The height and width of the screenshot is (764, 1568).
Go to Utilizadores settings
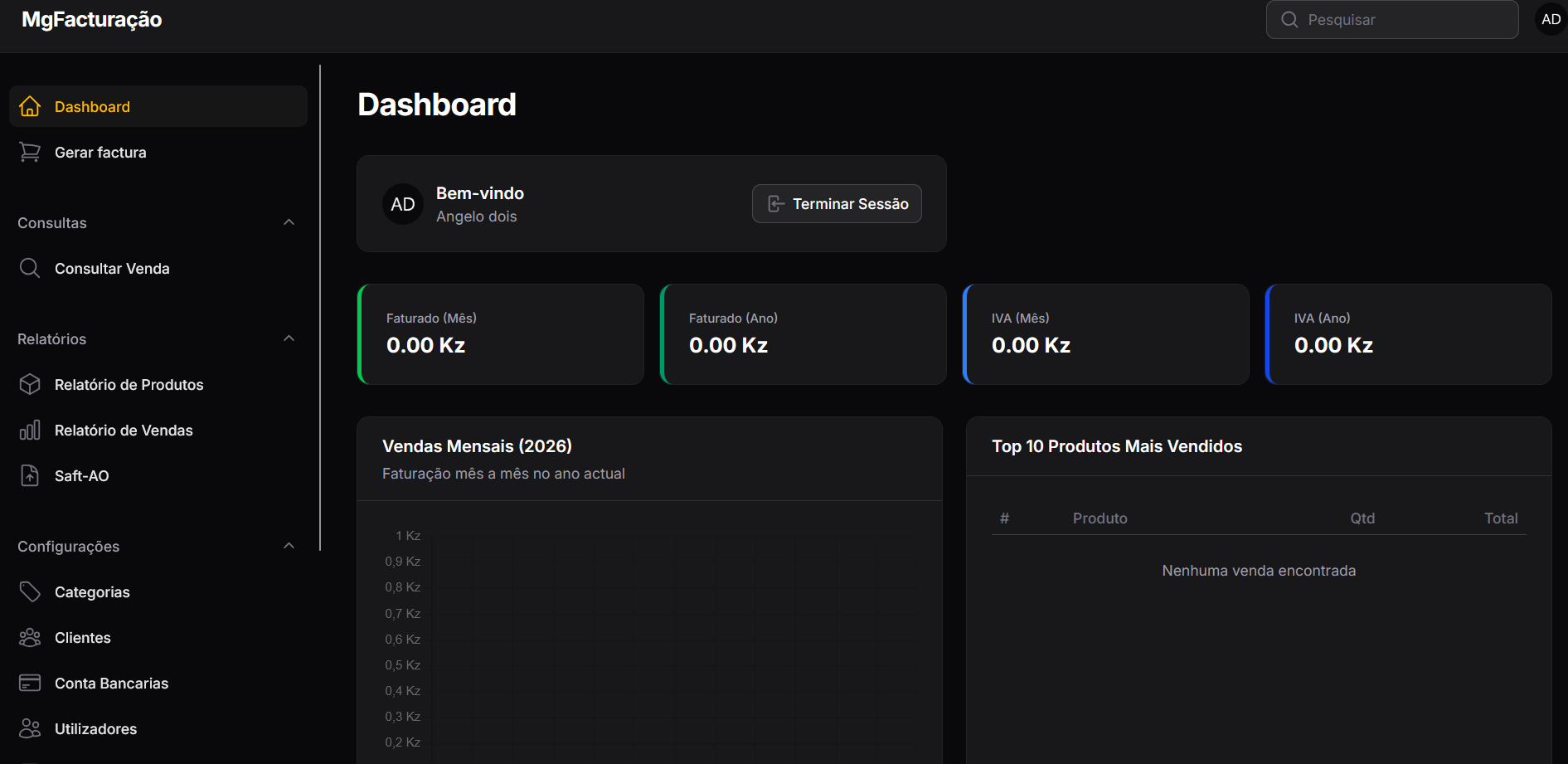click(158, 728)
